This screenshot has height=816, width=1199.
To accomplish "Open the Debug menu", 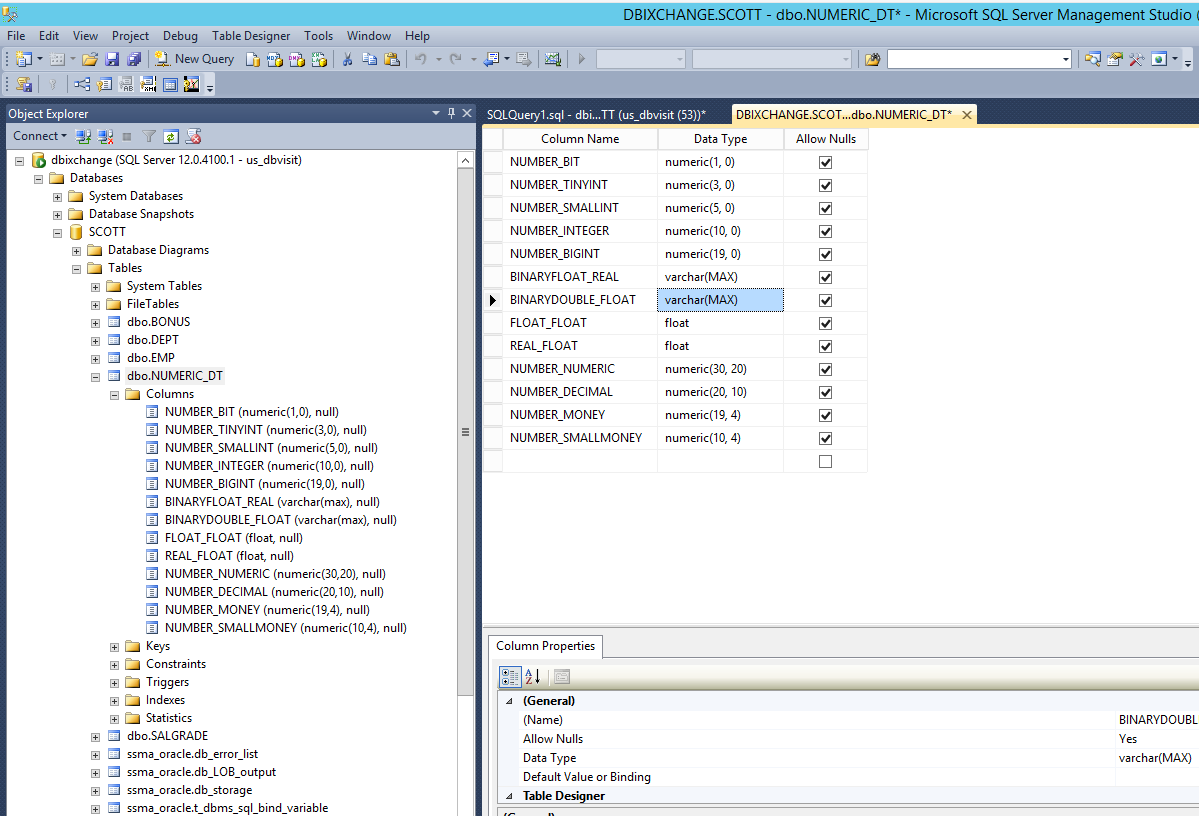I will (180, 36).
